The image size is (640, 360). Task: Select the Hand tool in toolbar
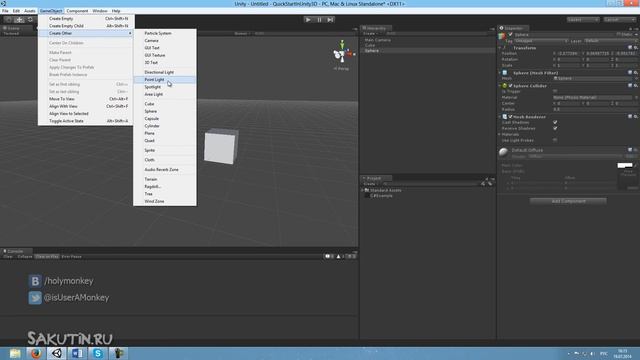coord(9,20)
